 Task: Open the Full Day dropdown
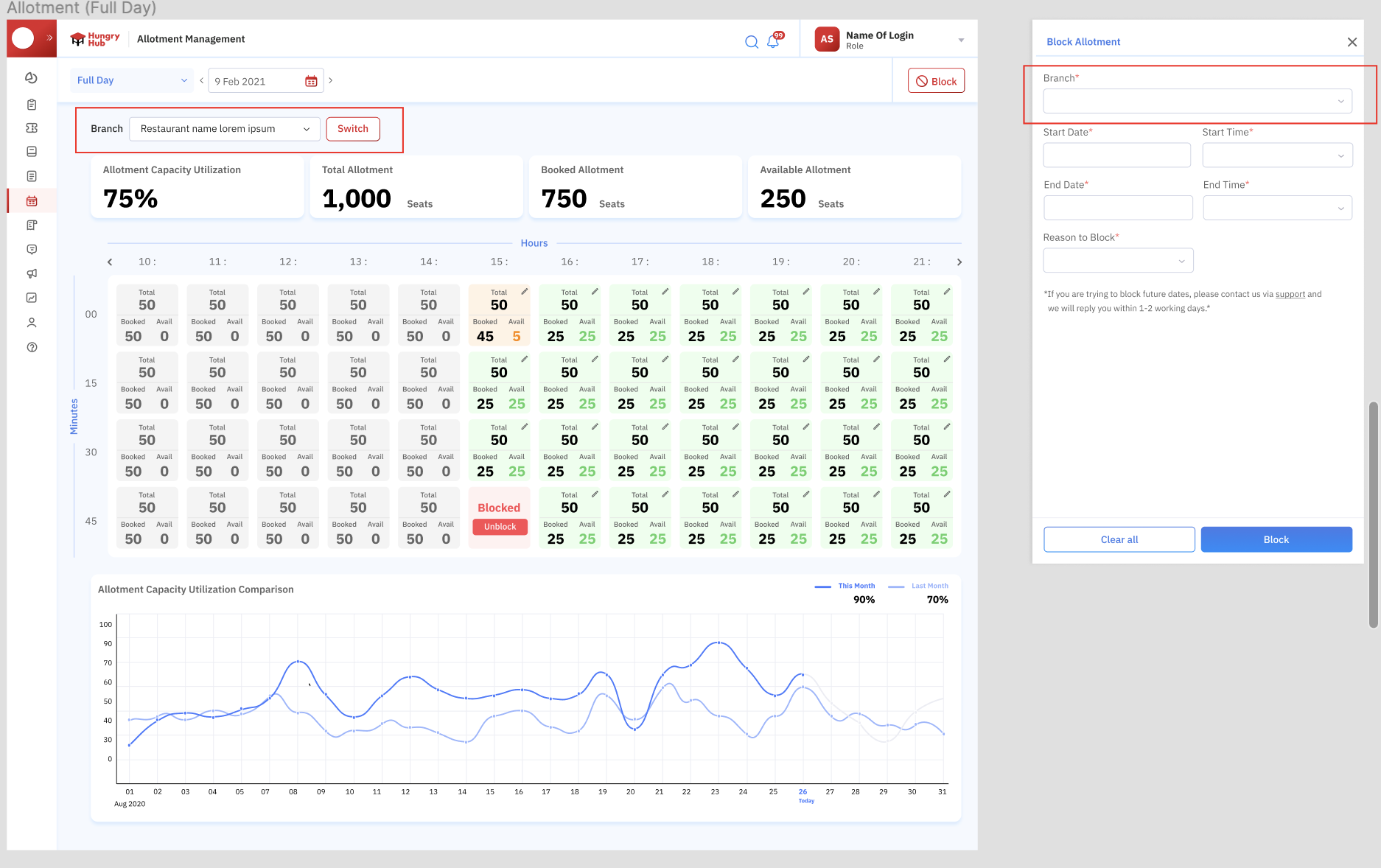[132, 80]
